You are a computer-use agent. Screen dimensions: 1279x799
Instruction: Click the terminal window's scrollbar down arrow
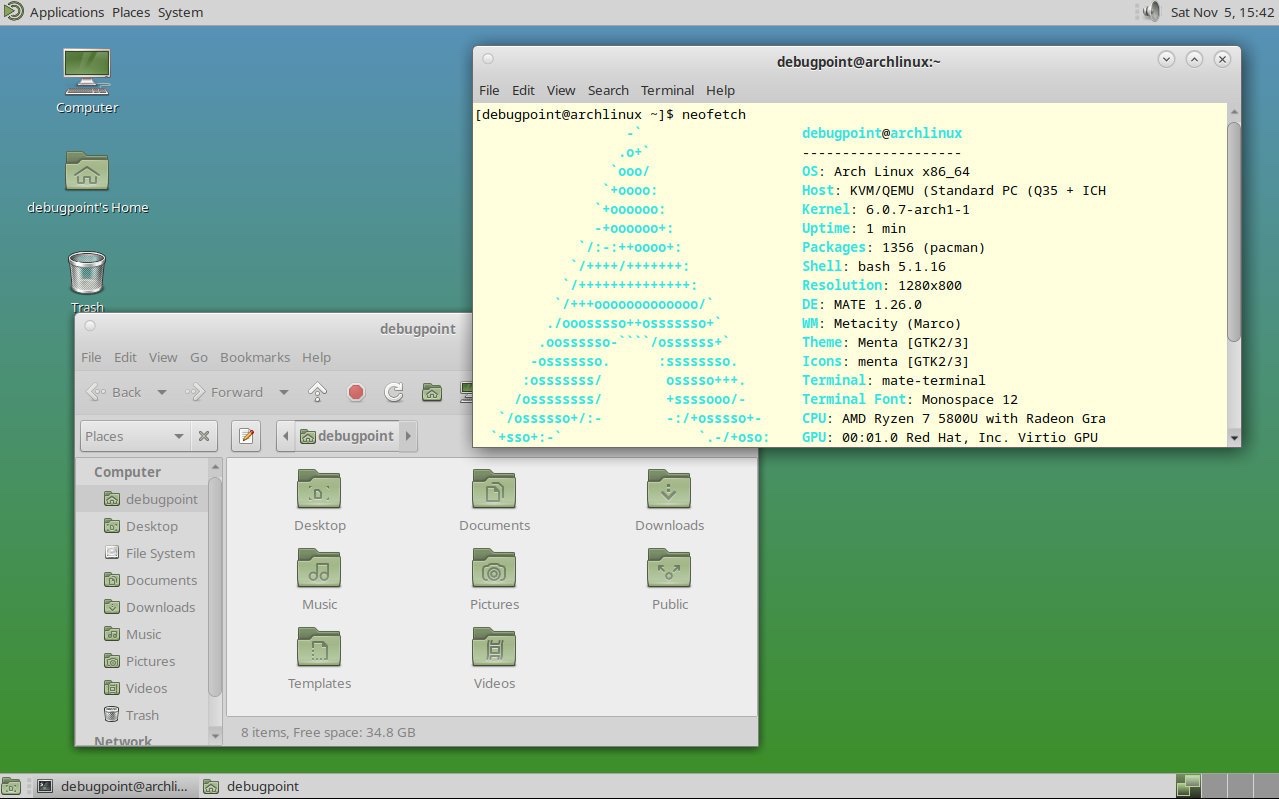tap(1233, 438)
